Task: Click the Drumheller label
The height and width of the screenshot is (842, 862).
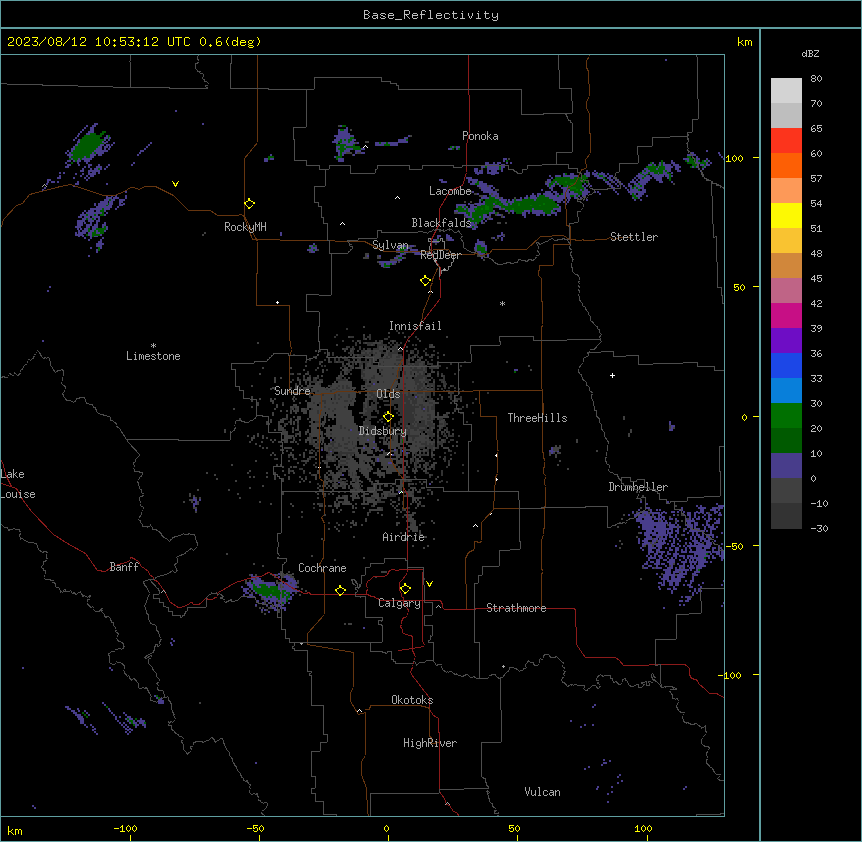Action: pos(638,487)
